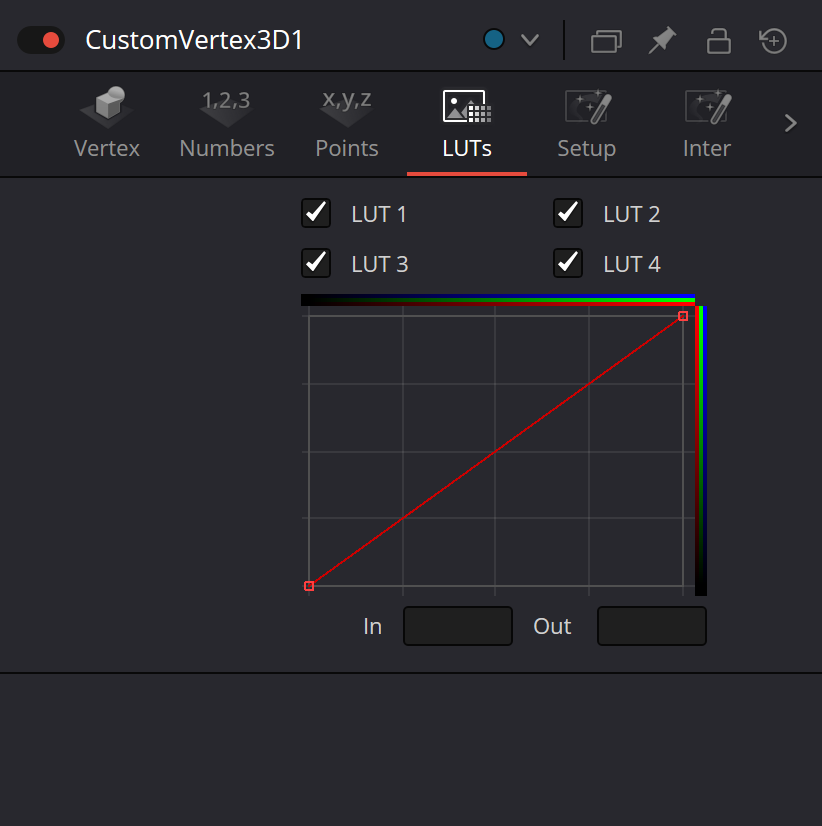
Task: Open the node color dropdown chevron
Action: pyautogui.click(x=530, y=40)
